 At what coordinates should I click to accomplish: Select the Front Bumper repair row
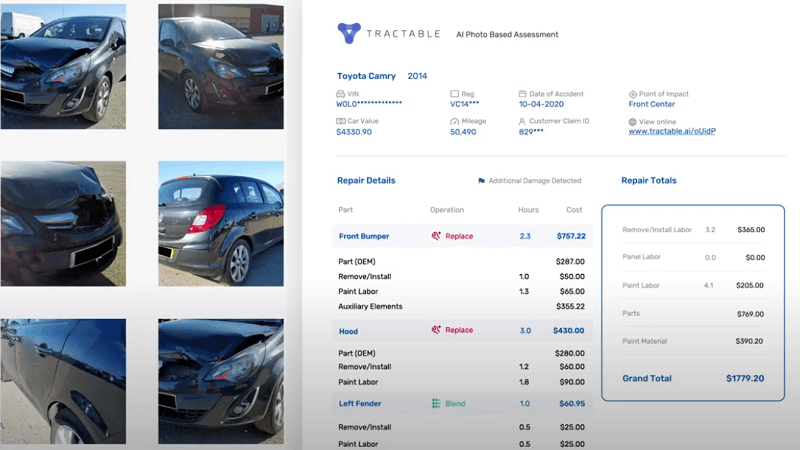(x=462, y=236)
